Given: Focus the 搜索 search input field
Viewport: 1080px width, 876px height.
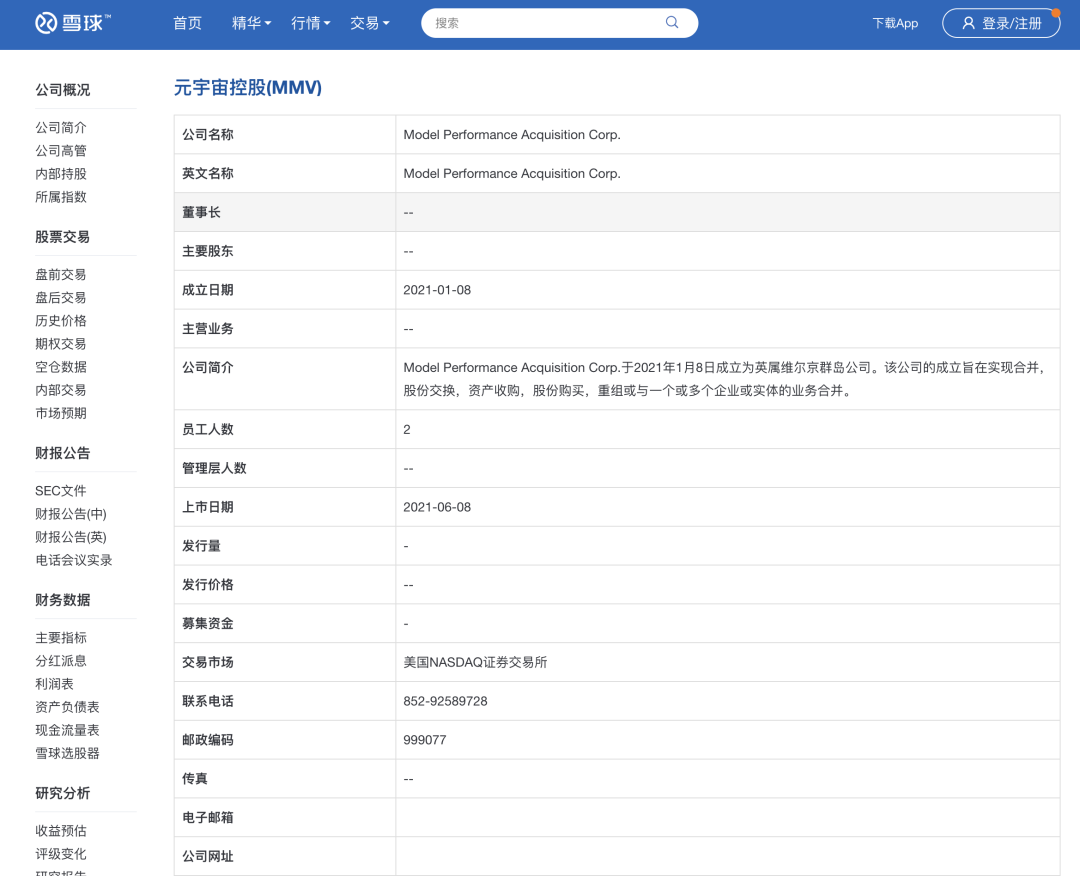Looking at the screenshot, I should (x=545, y=23).
